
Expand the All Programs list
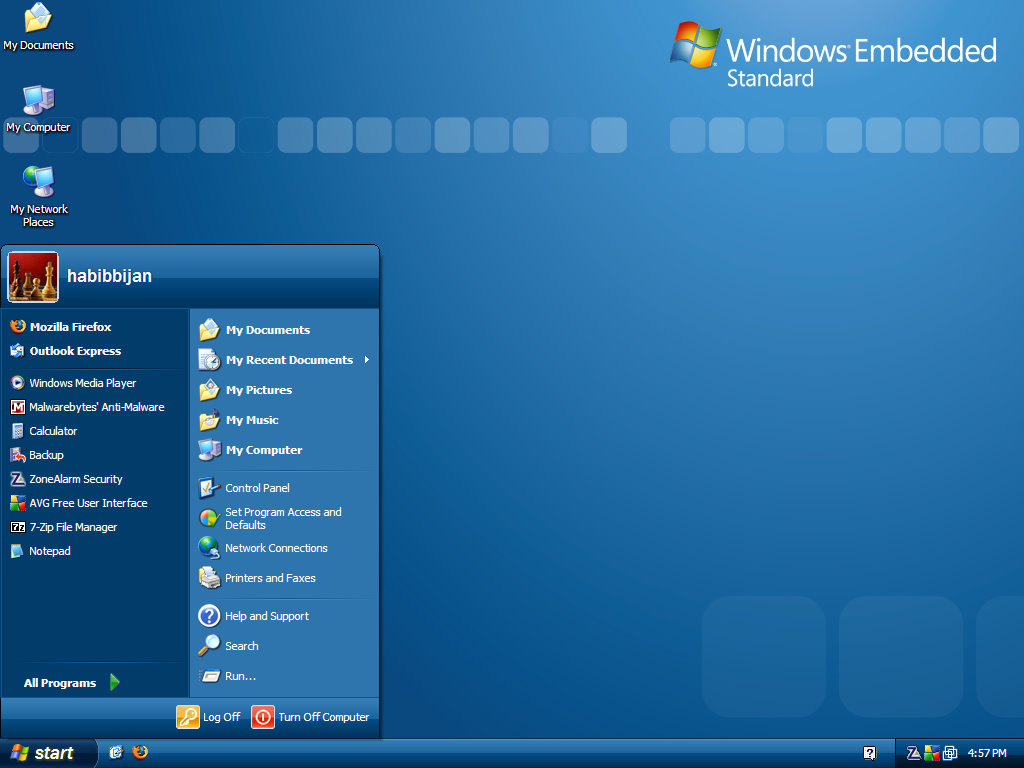pos(72,682)
